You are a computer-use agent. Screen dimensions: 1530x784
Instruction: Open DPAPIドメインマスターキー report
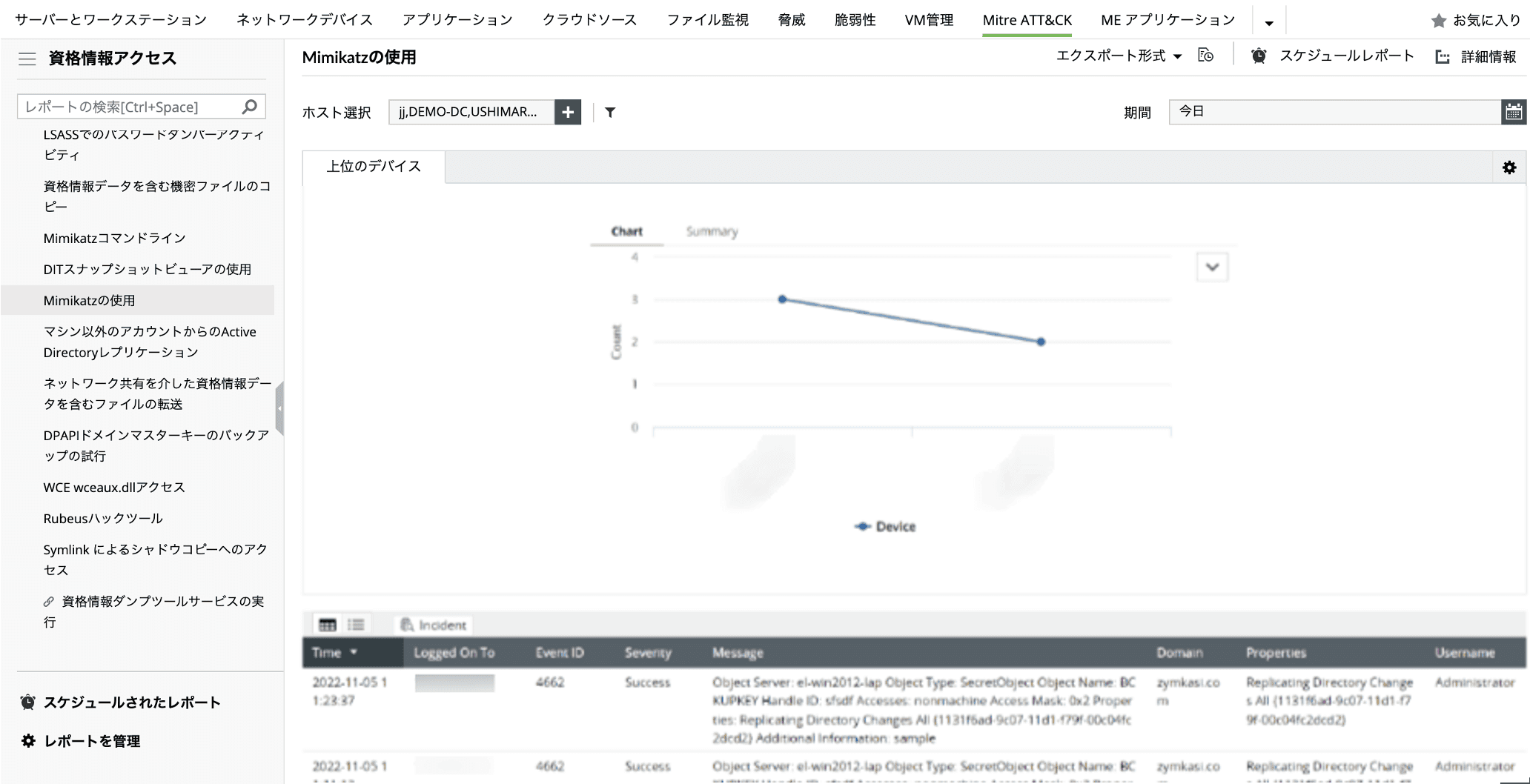click(156, 445)
